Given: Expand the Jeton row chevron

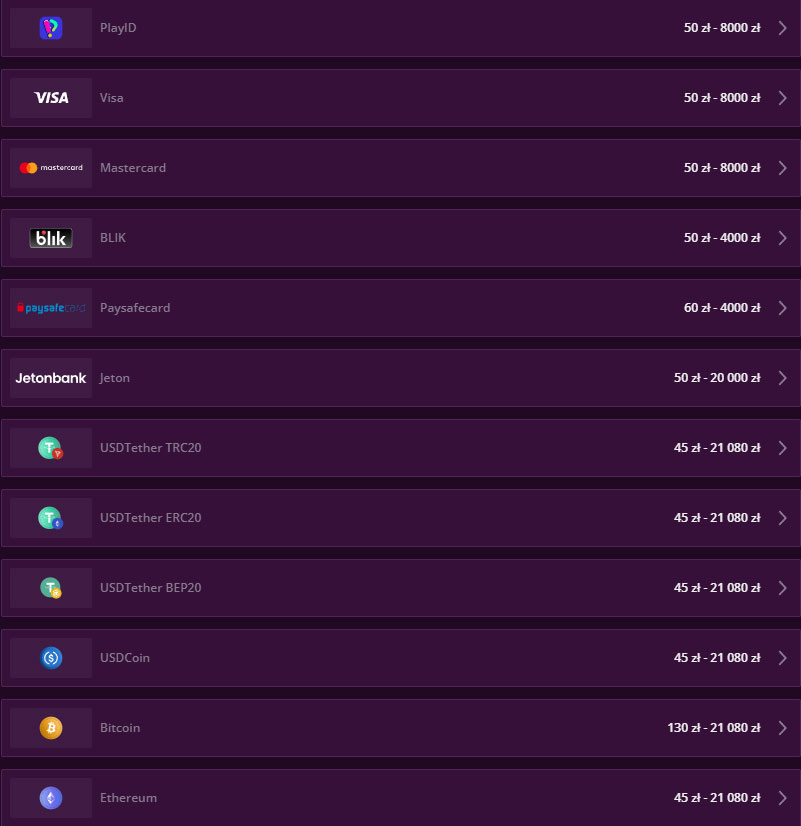Looking at the screenshot, I should [783, 378].
